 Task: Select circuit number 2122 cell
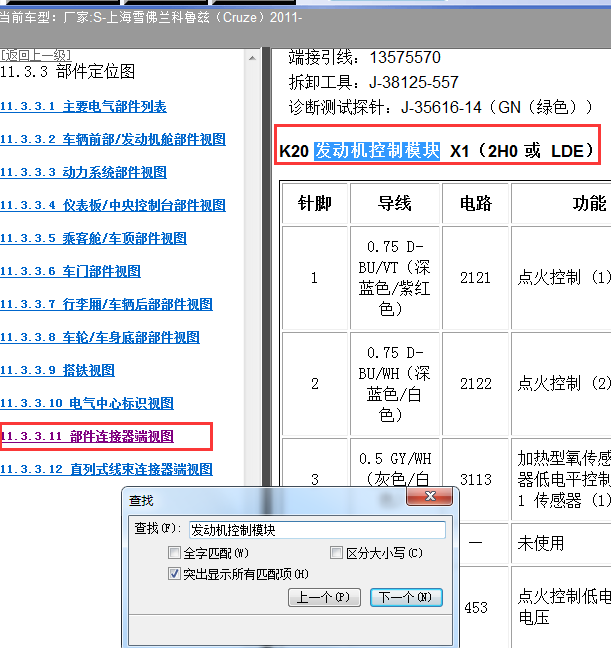(x=475, y=384)
